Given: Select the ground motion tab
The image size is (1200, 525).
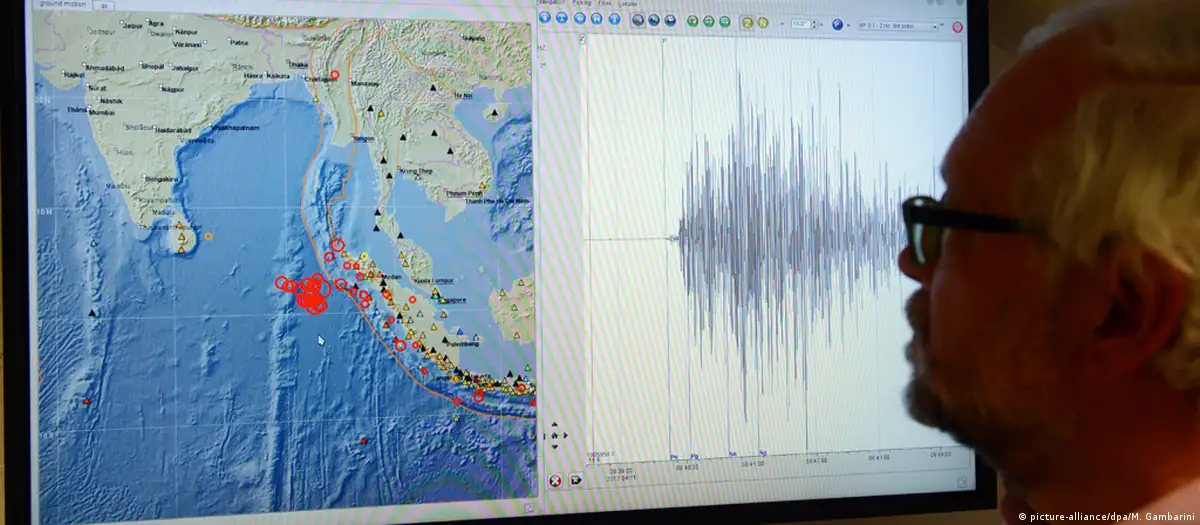Looking at the screenshot, I should pyautogui.click(x=62, y=4).
